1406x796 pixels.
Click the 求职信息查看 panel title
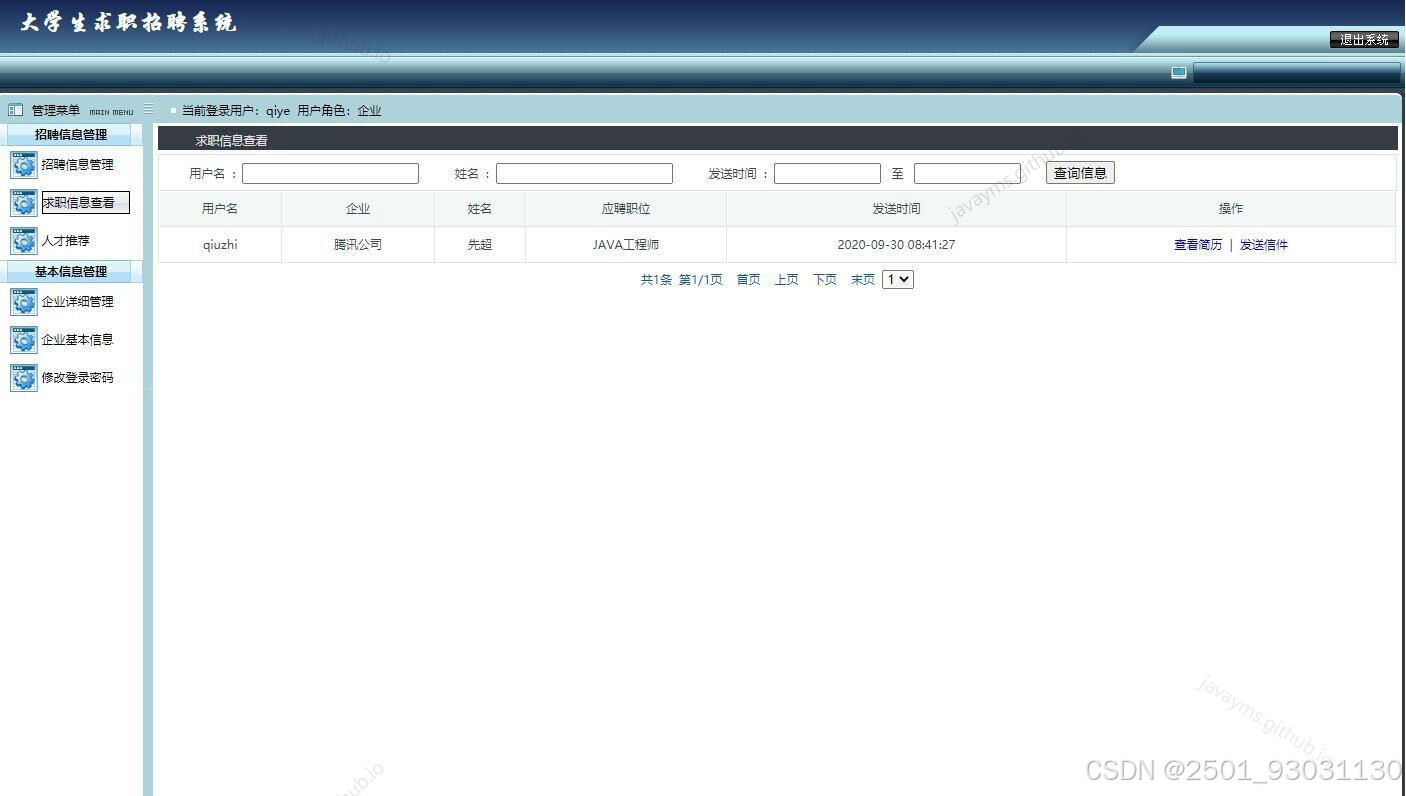click(x=231, y=141)
